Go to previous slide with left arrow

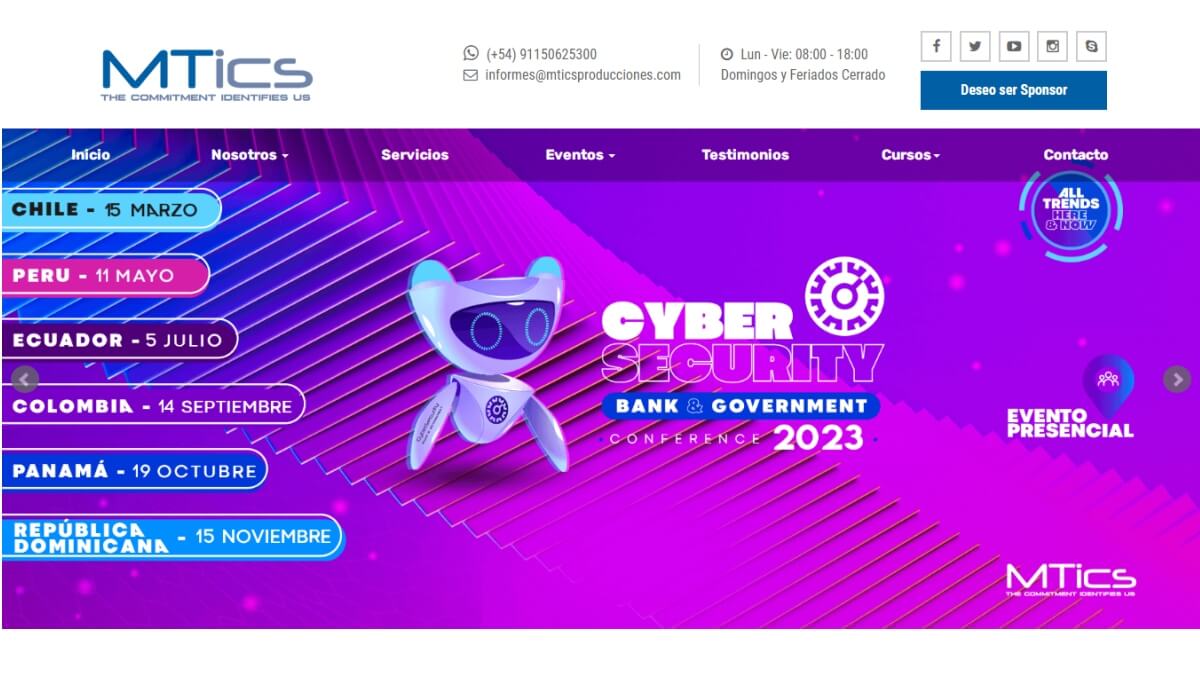click(x=24, y=379)
